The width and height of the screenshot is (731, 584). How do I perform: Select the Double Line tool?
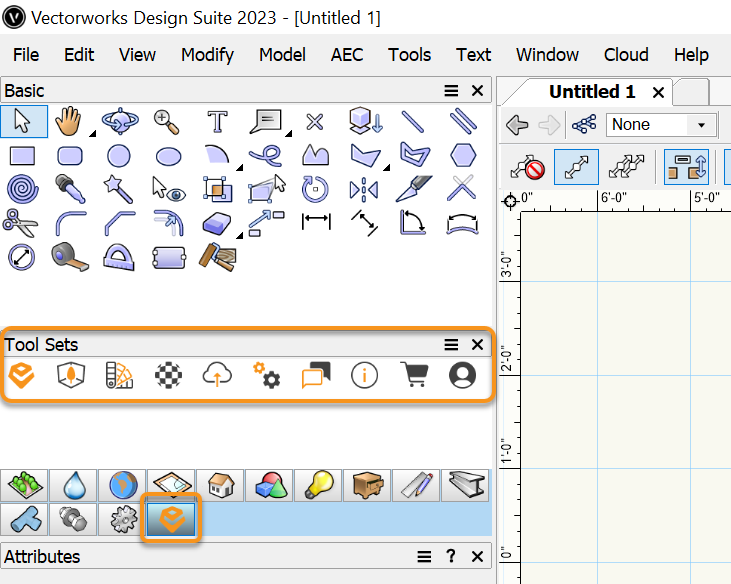tap(463, 121)
